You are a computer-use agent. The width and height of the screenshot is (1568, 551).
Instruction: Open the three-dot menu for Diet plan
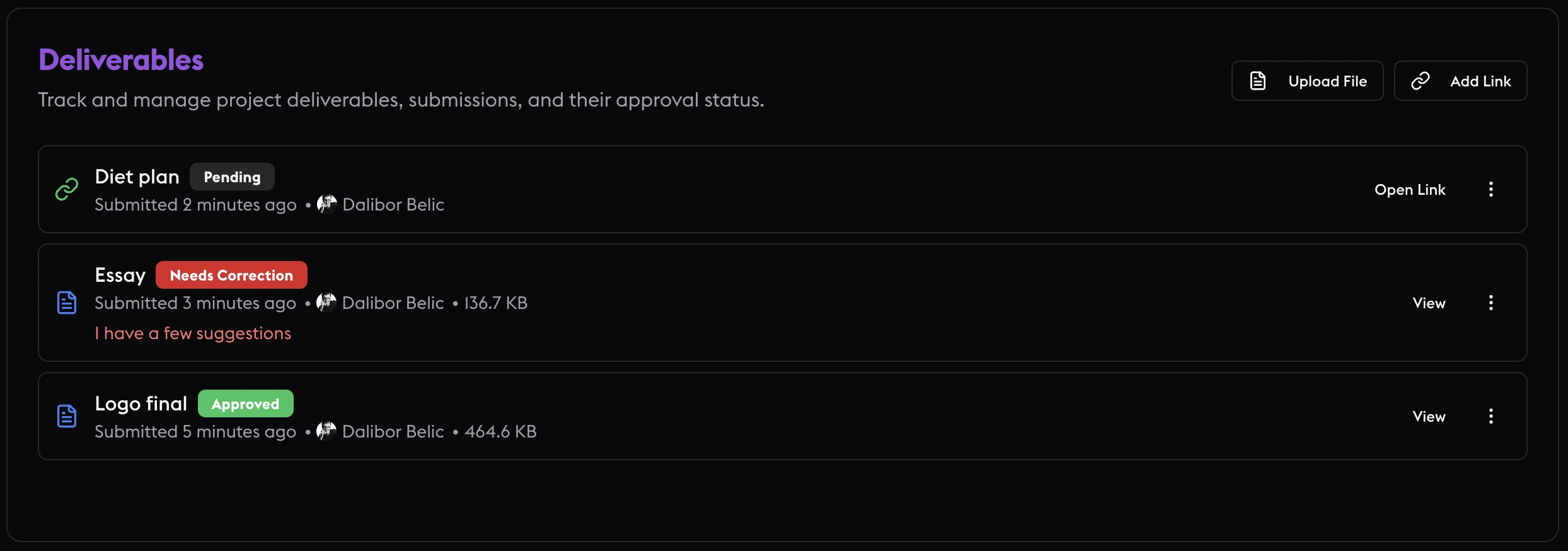1491,189
